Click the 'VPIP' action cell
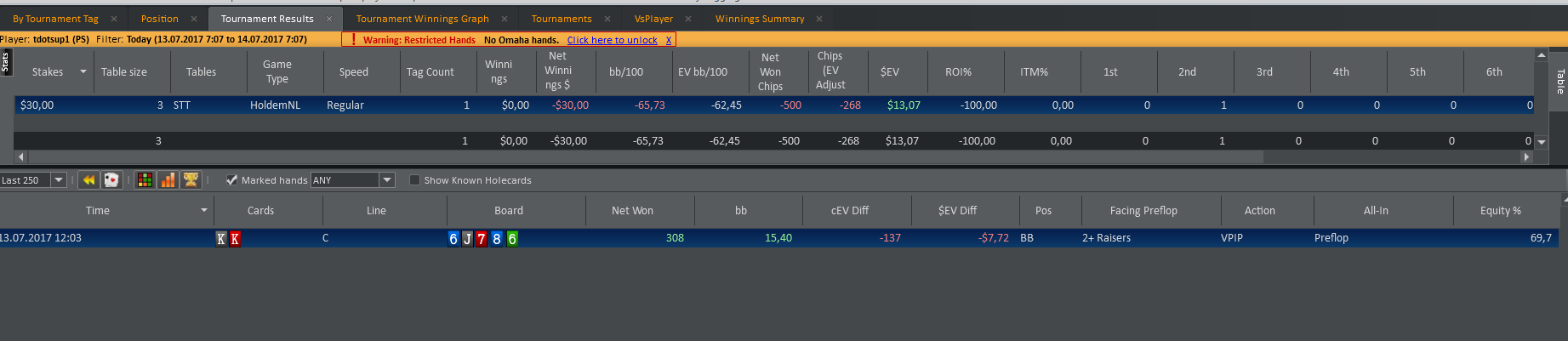Image resolution: width=1568 pixels, height=341 pixels. [1232, 238]
